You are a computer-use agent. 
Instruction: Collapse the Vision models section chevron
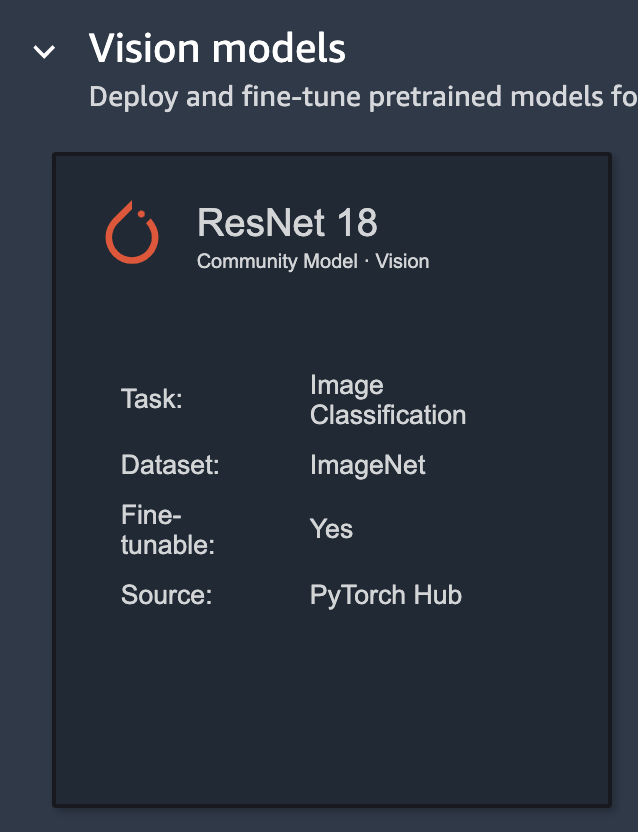pos(44,51)
